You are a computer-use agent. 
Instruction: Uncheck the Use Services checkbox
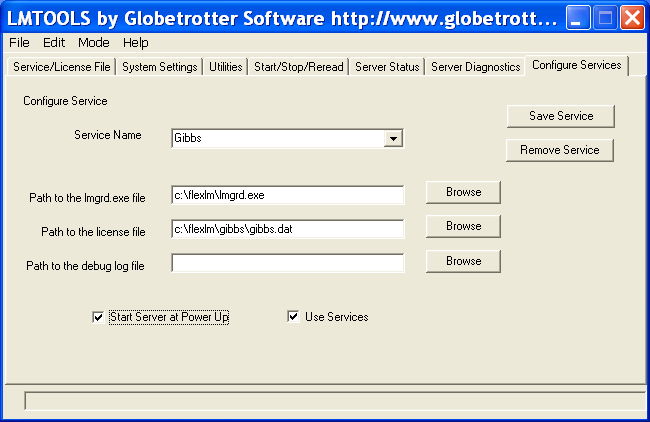[293, 317]
